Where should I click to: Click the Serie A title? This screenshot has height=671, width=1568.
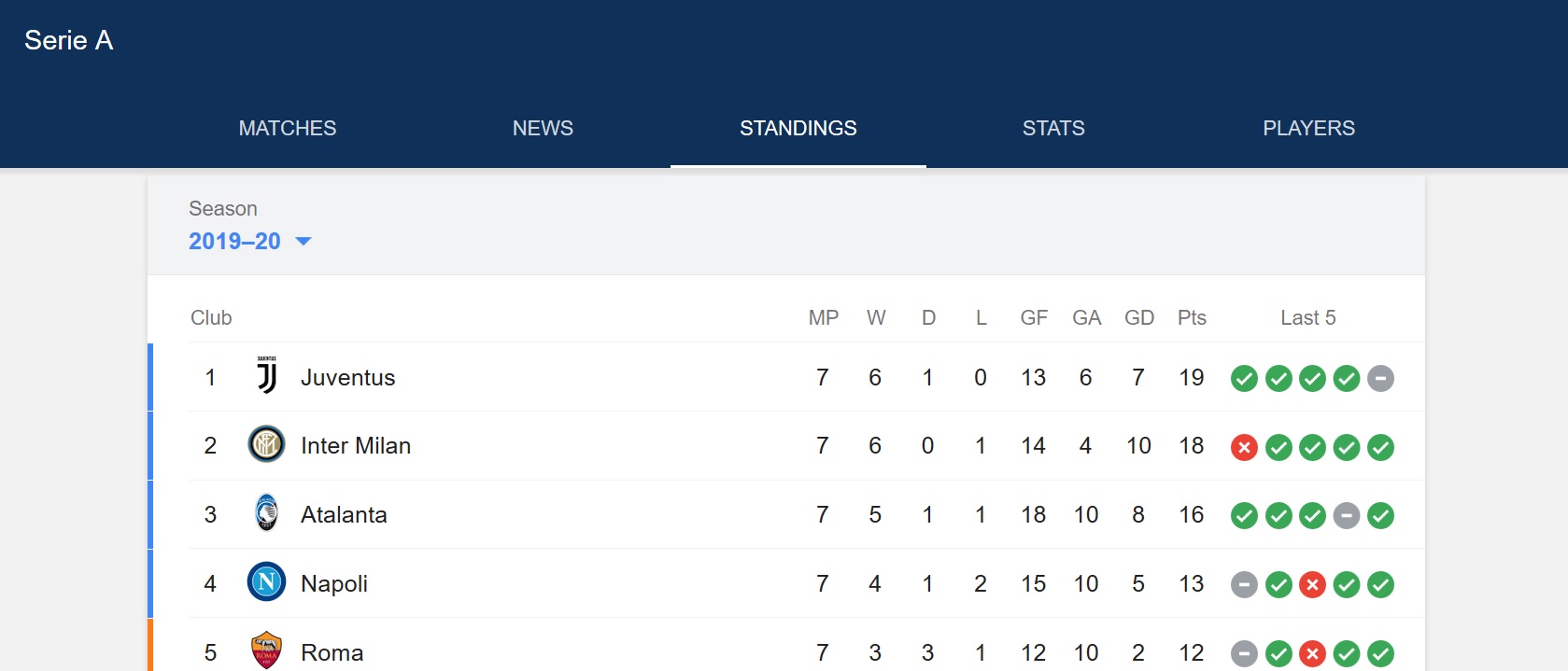[x=69, y=40]
